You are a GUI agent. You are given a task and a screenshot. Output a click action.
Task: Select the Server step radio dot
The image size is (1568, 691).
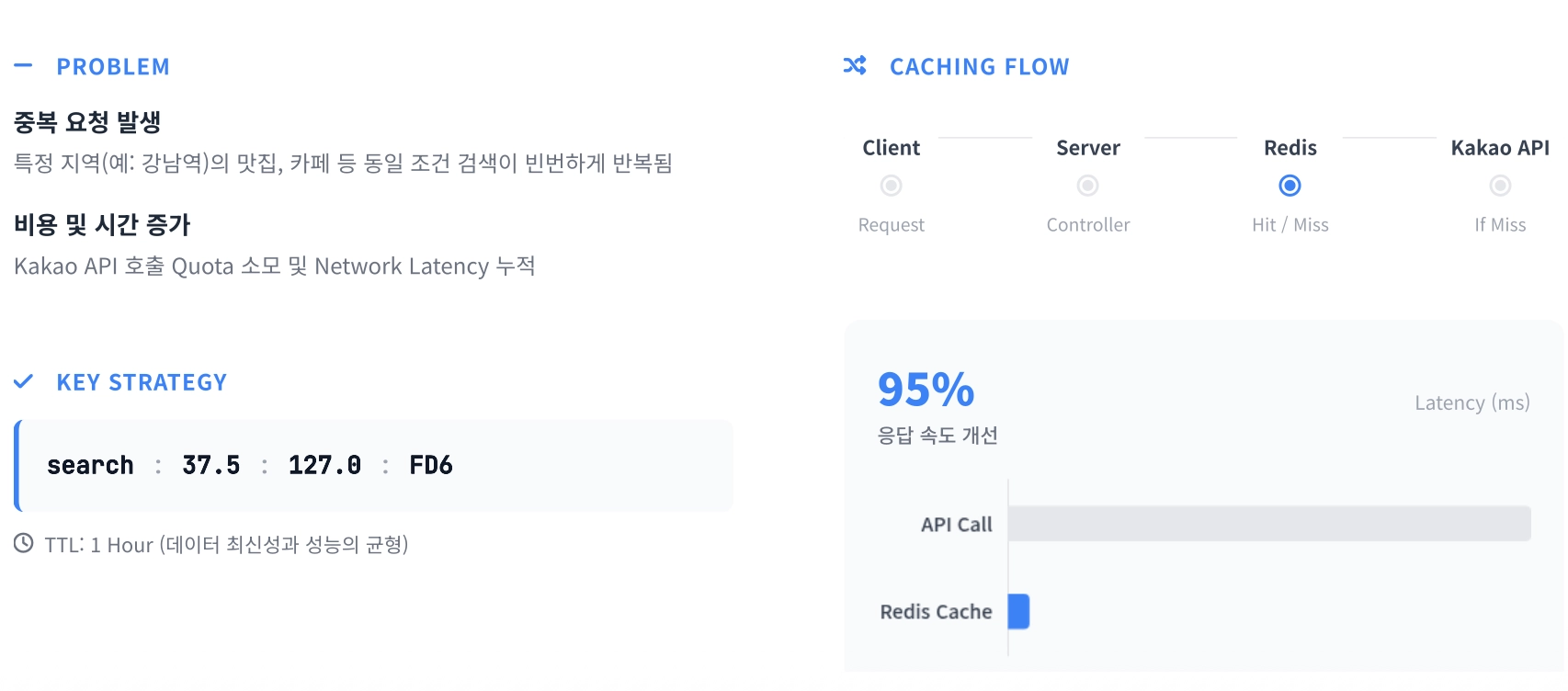point(1087,186)
